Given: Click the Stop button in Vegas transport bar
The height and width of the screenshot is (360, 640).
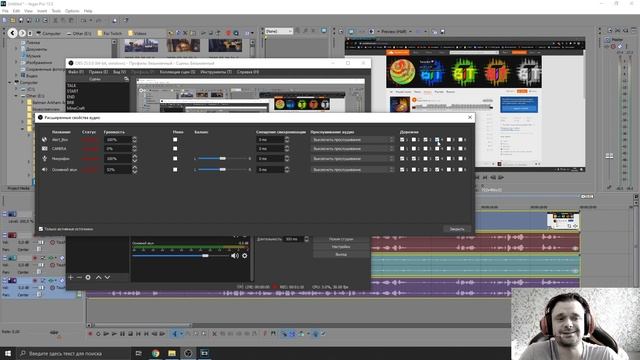Looking at the screenshot, I should coord(130,334).
